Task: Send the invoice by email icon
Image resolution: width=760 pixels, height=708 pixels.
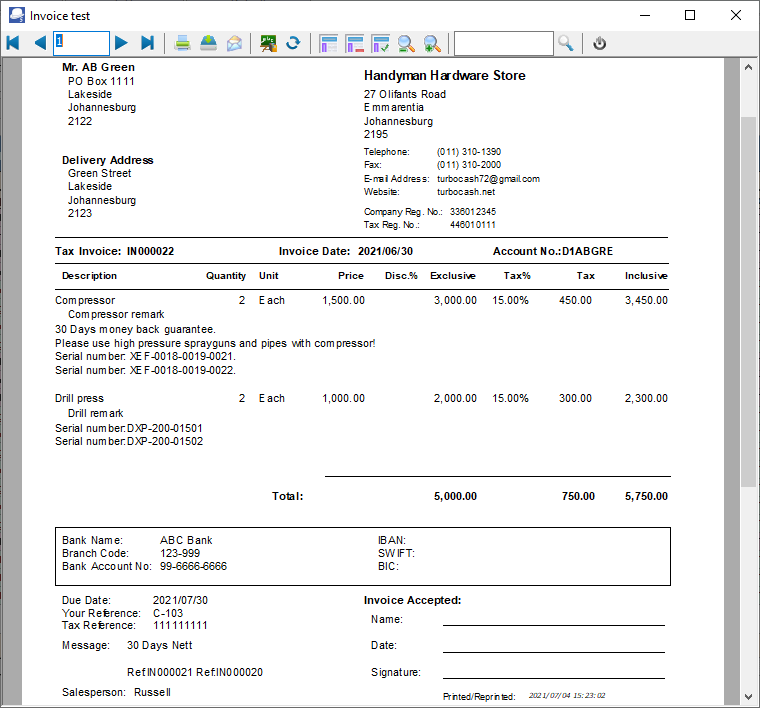Action: (x=234, y=43)
